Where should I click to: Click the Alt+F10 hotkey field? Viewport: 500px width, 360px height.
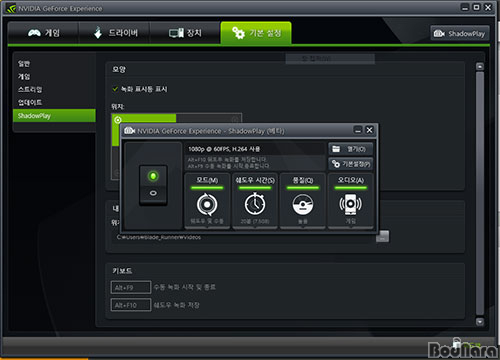pos(131,305)
